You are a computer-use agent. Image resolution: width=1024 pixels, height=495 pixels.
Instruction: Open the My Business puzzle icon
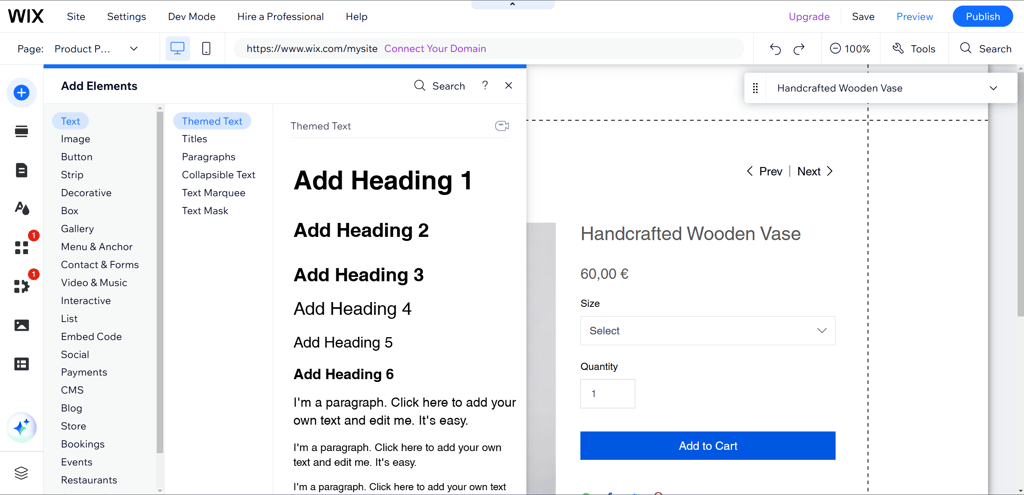tap(22, 286)
